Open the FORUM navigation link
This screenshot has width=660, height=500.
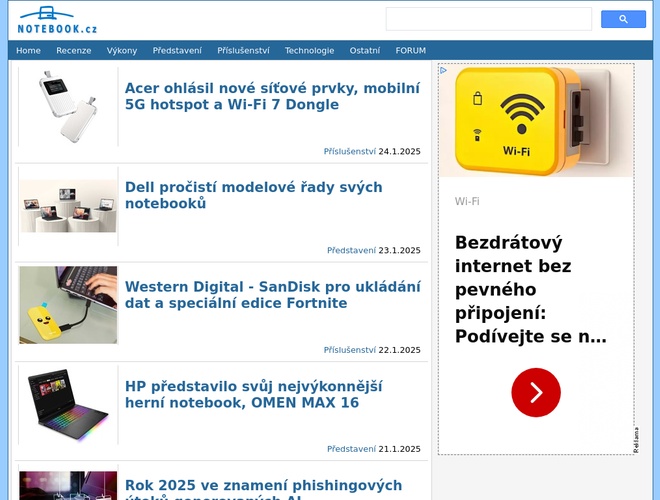pyautogui.click(x=410, y=50)
